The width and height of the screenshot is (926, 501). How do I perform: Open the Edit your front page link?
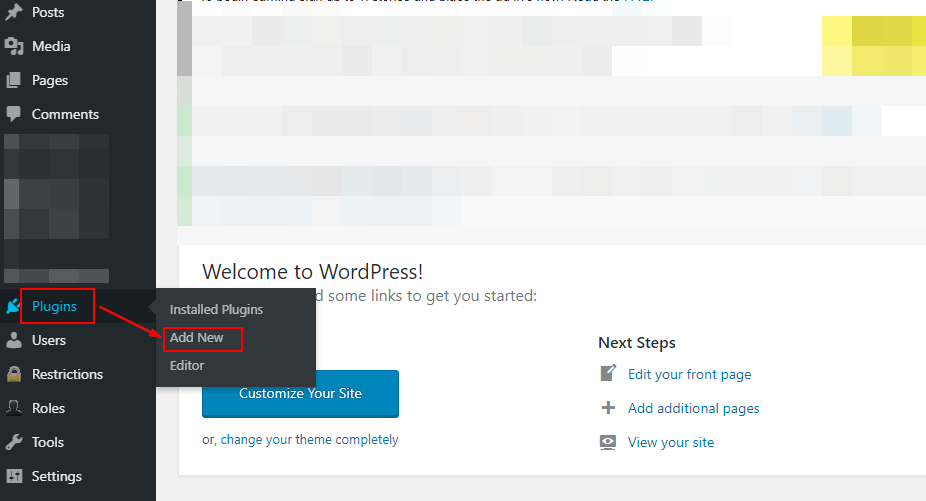[x=689, y=375]
